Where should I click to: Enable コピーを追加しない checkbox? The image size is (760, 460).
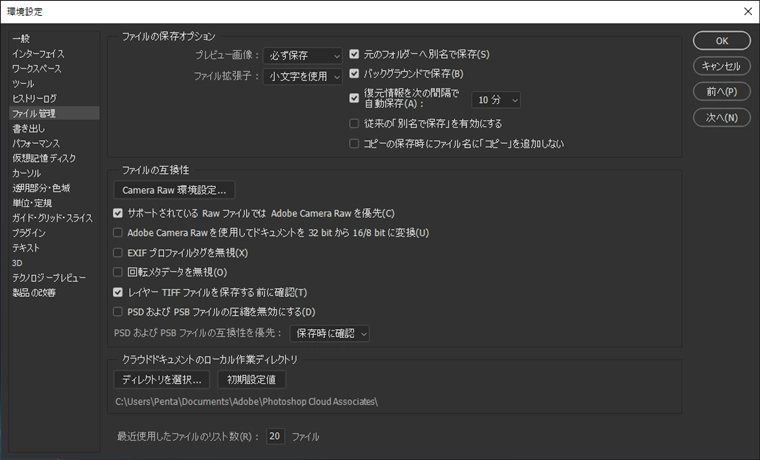pos(354,143)
